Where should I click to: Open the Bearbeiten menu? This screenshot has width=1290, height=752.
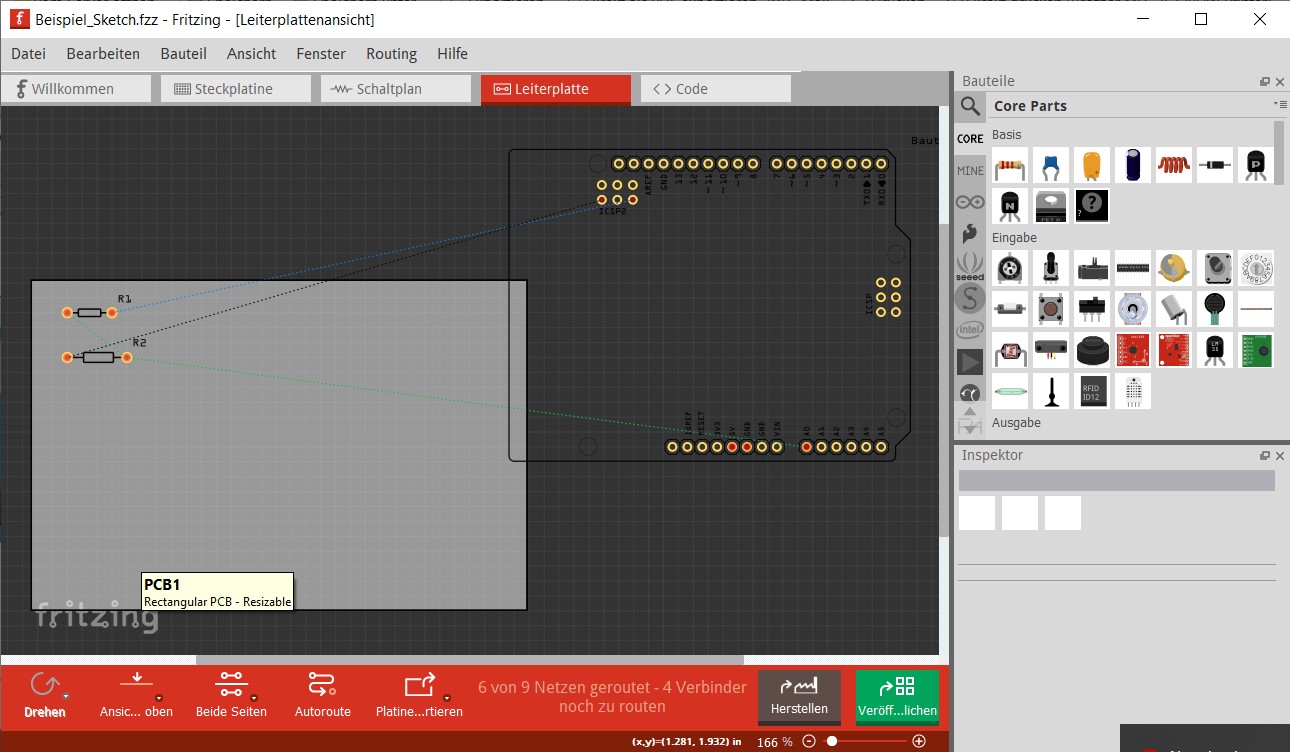[x=103, y=54]
